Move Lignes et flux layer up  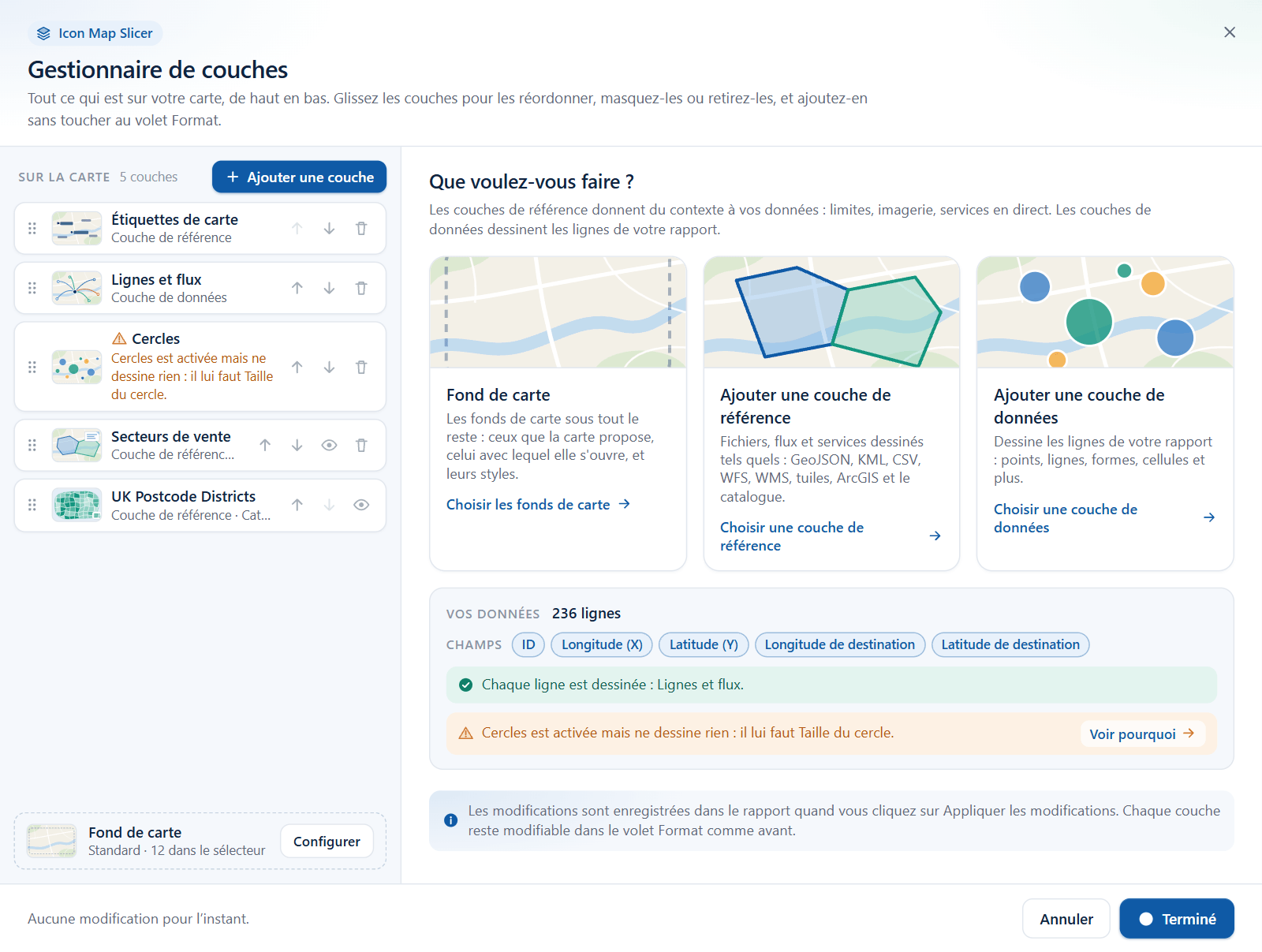click(297, 289)
